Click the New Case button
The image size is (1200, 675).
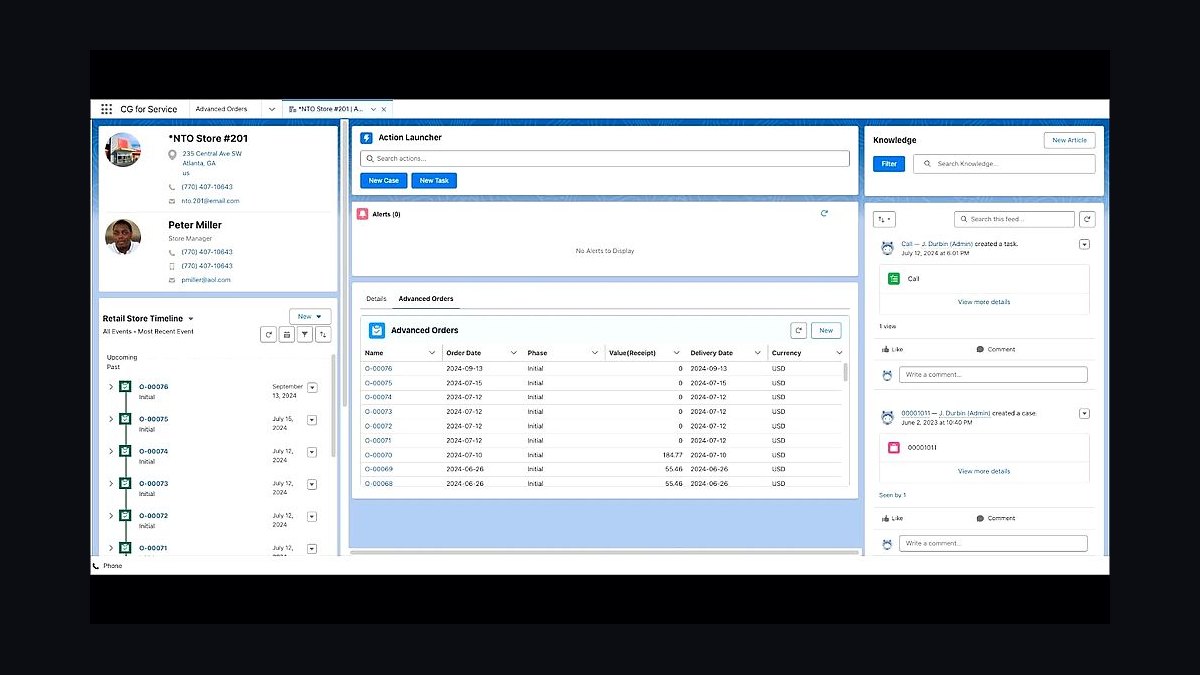[384, 181]
